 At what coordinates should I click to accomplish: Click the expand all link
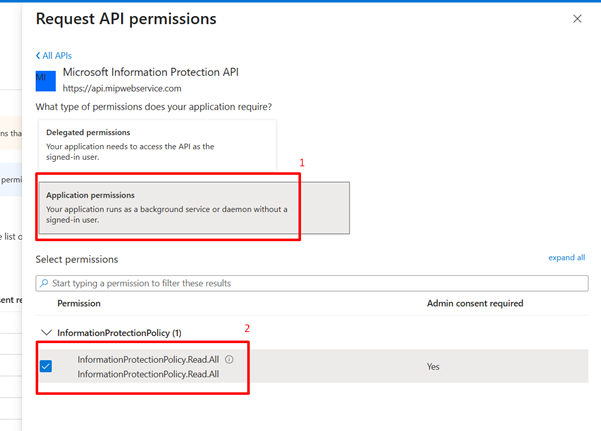566,258
